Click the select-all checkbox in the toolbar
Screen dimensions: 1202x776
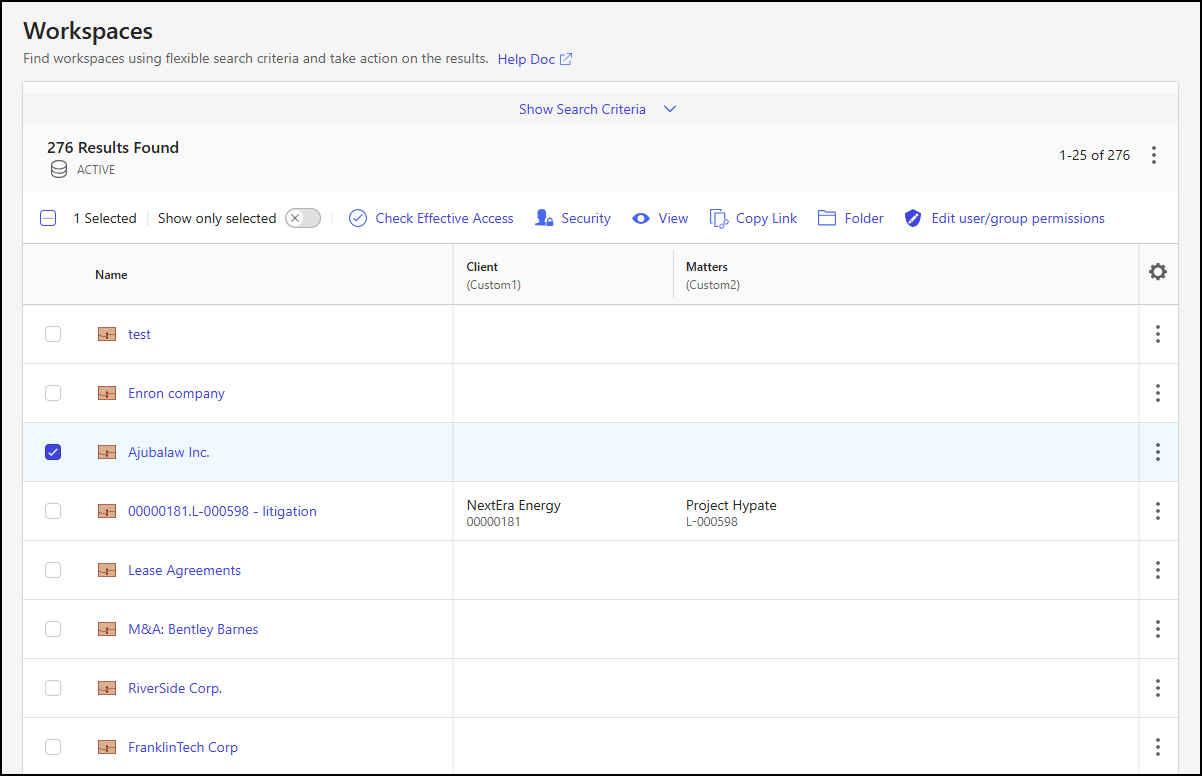click(x=47, y=218)
